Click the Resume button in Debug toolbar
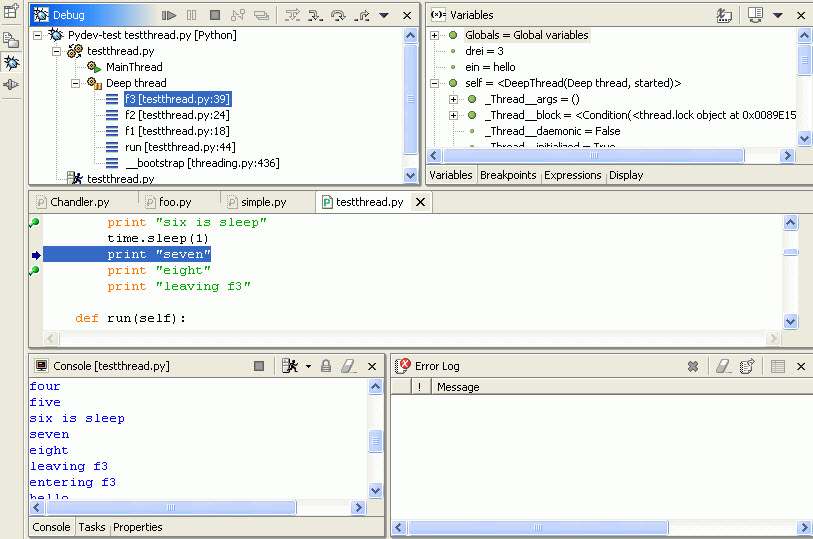 tap(170, 15)
